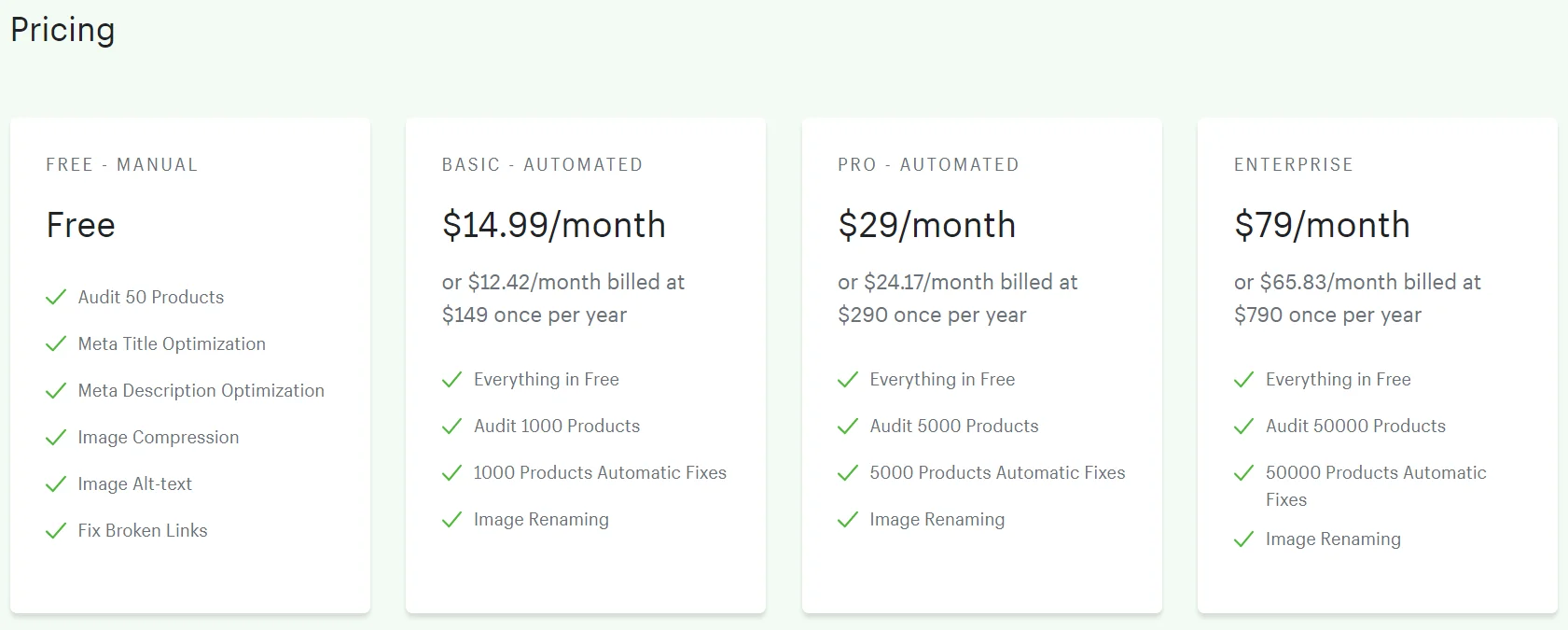Image resolution: width=1568 pixels, height=630 pixels.
Task: Click the Pricing heading
Action: pos(62,30)
